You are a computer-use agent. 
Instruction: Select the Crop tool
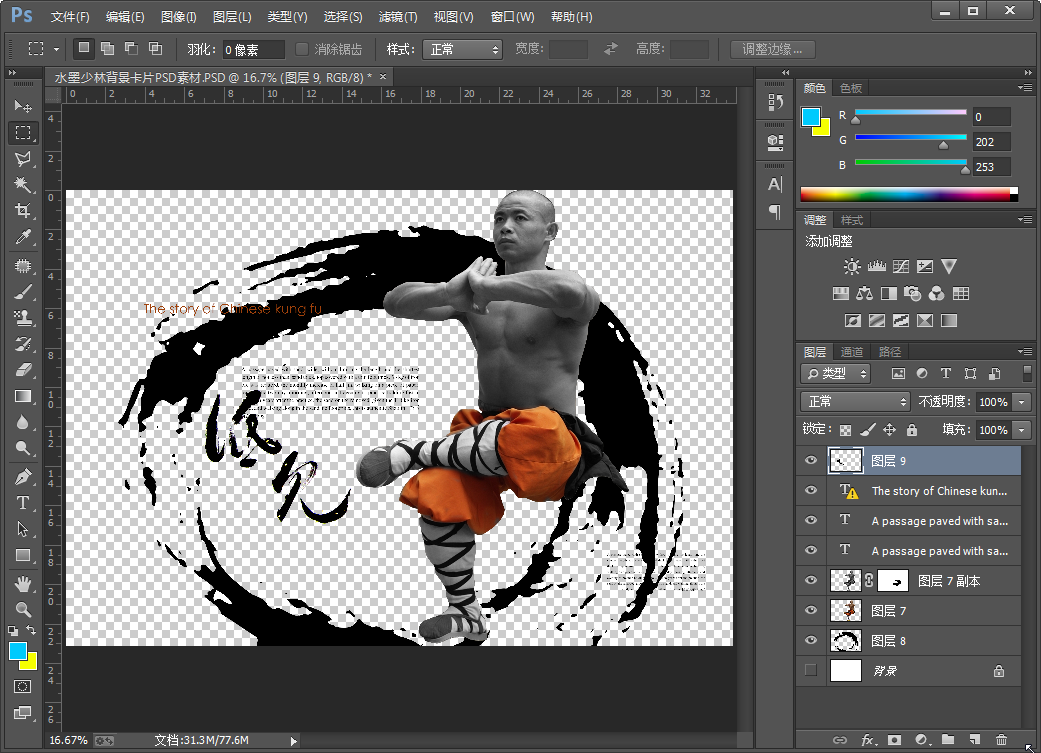[23, 211]
